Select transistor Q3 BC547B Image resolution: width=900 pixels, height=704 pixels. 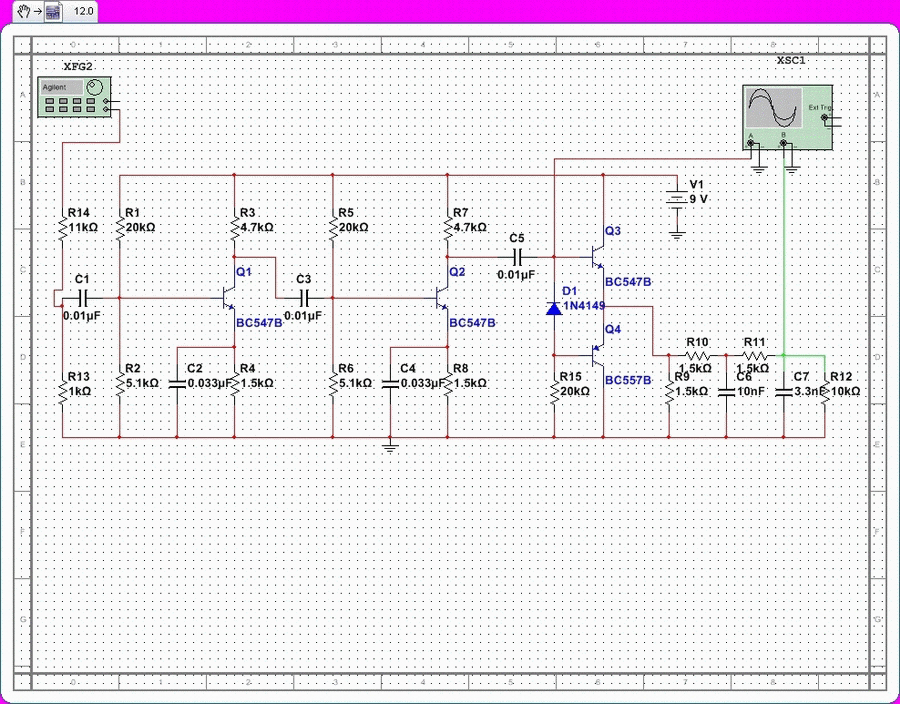(597, 258)
